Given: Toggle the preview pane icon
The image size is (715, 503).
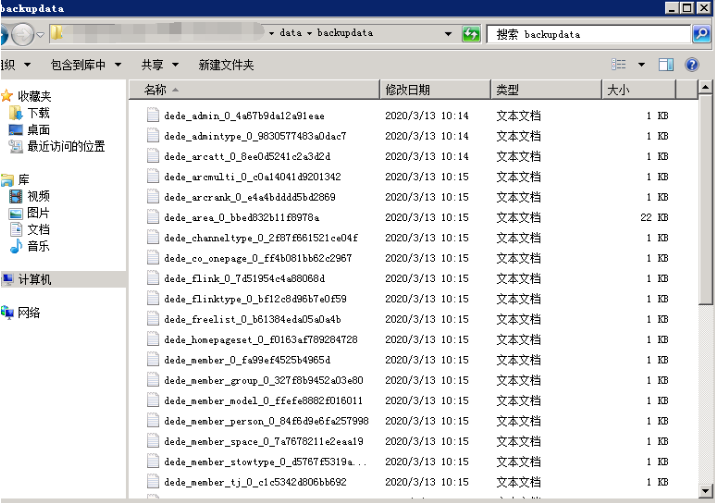Looking at the screenshot, I should [x=666, y=65].
